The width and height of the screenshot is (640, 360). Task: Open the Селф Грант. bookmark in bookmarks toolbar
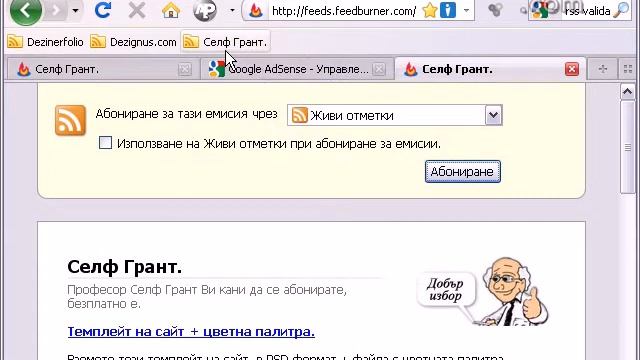(225, 42)
